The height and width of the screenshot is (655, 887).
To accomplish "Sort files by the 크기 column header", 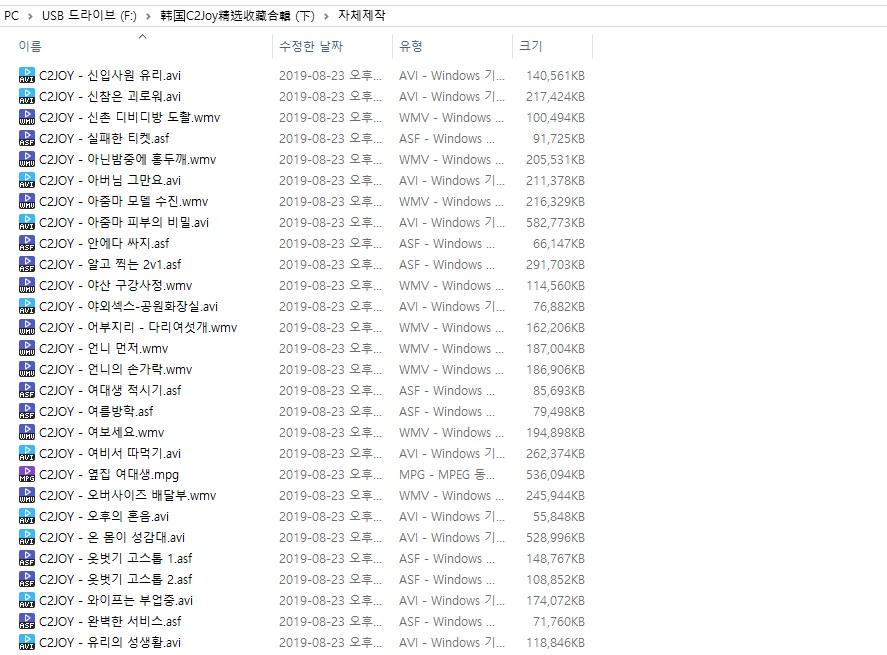I will tap(531, 46).
